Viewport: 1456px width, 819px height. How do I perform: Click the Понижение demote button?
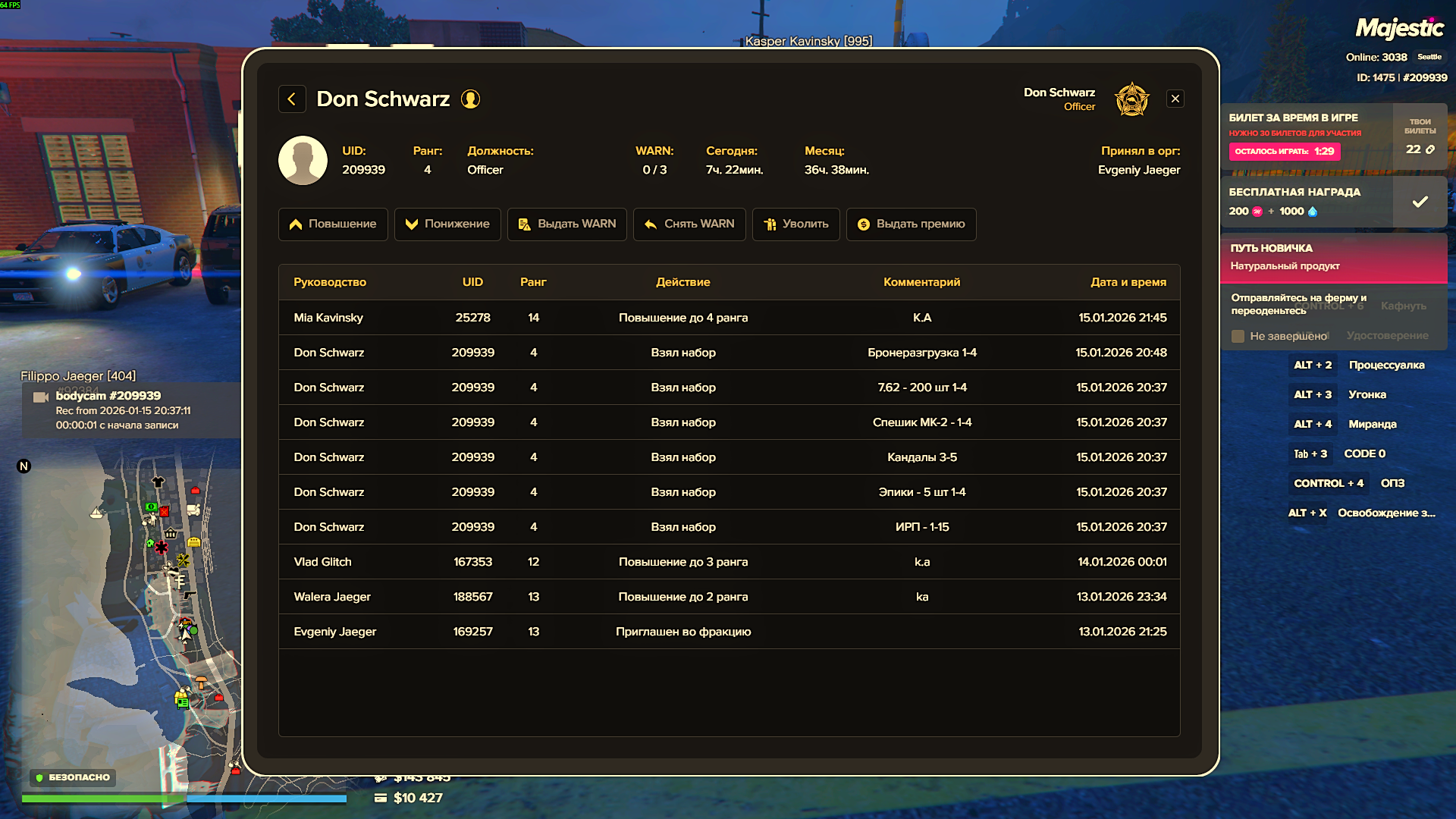[447, 224]
